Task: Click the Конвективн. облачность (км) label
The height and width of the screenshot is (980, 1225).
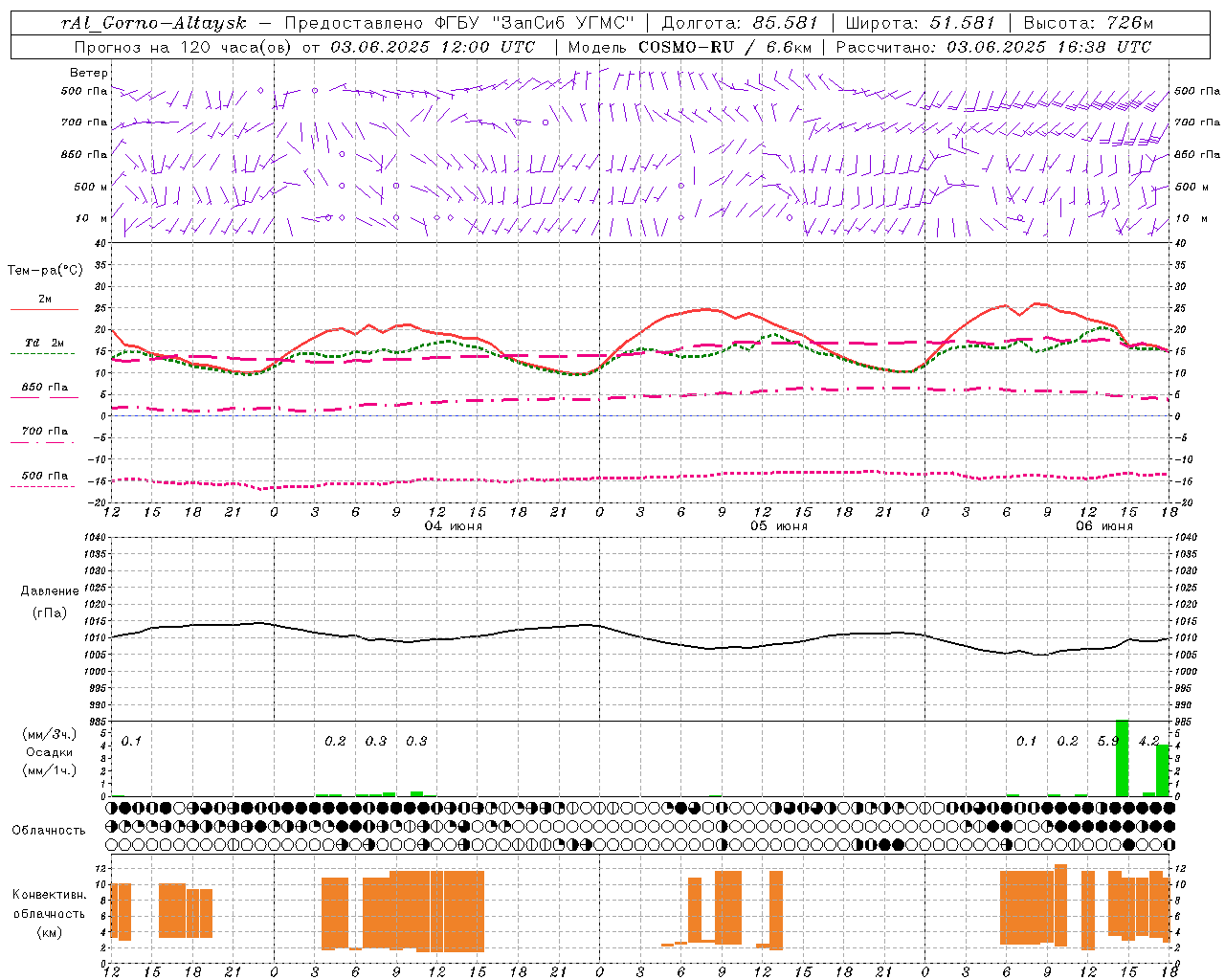Action: point(49,913)
